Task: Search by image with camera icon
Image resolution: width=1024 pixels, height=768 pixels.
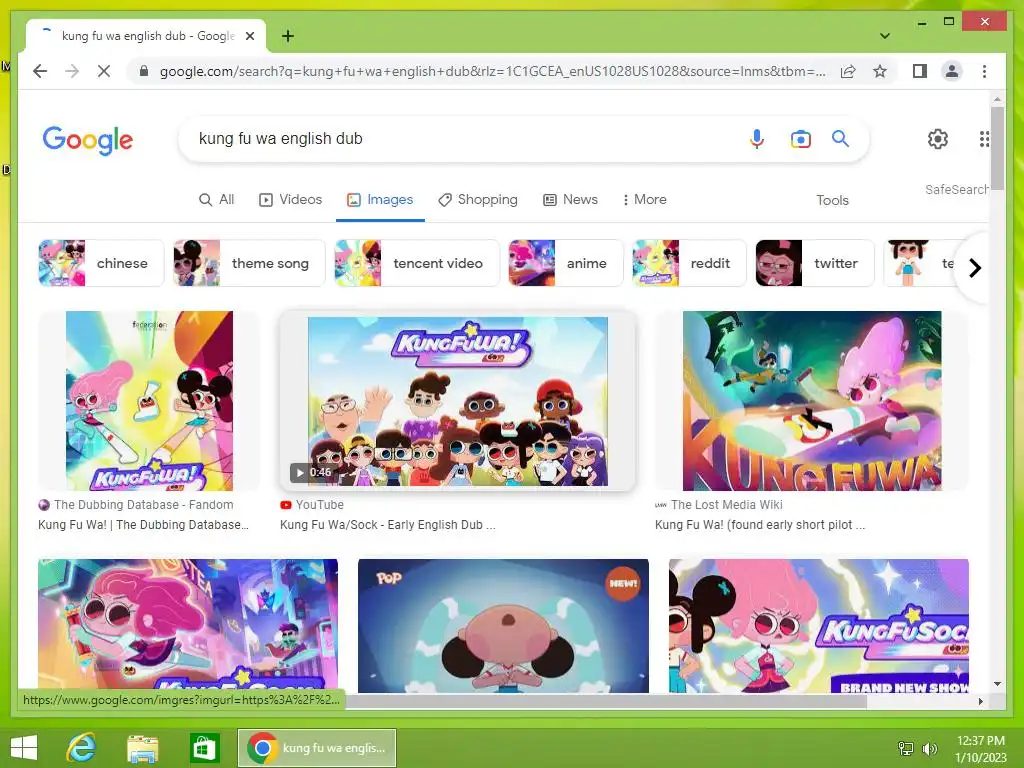Action: [x=801, y=138]
